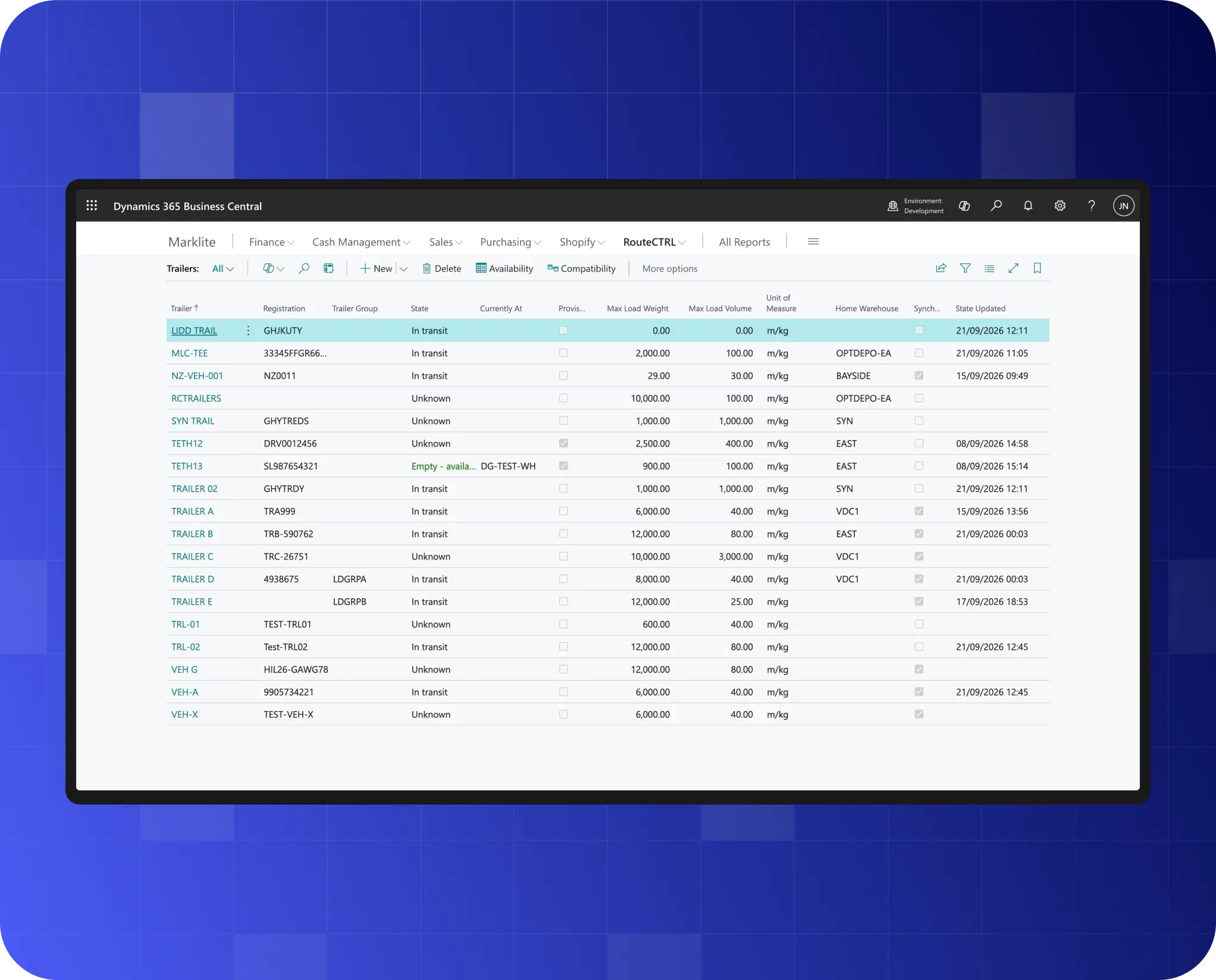The height and width of the screenshot is (980, 1216).
Task: Click the share icon above the list
Action: pos(941,269)
